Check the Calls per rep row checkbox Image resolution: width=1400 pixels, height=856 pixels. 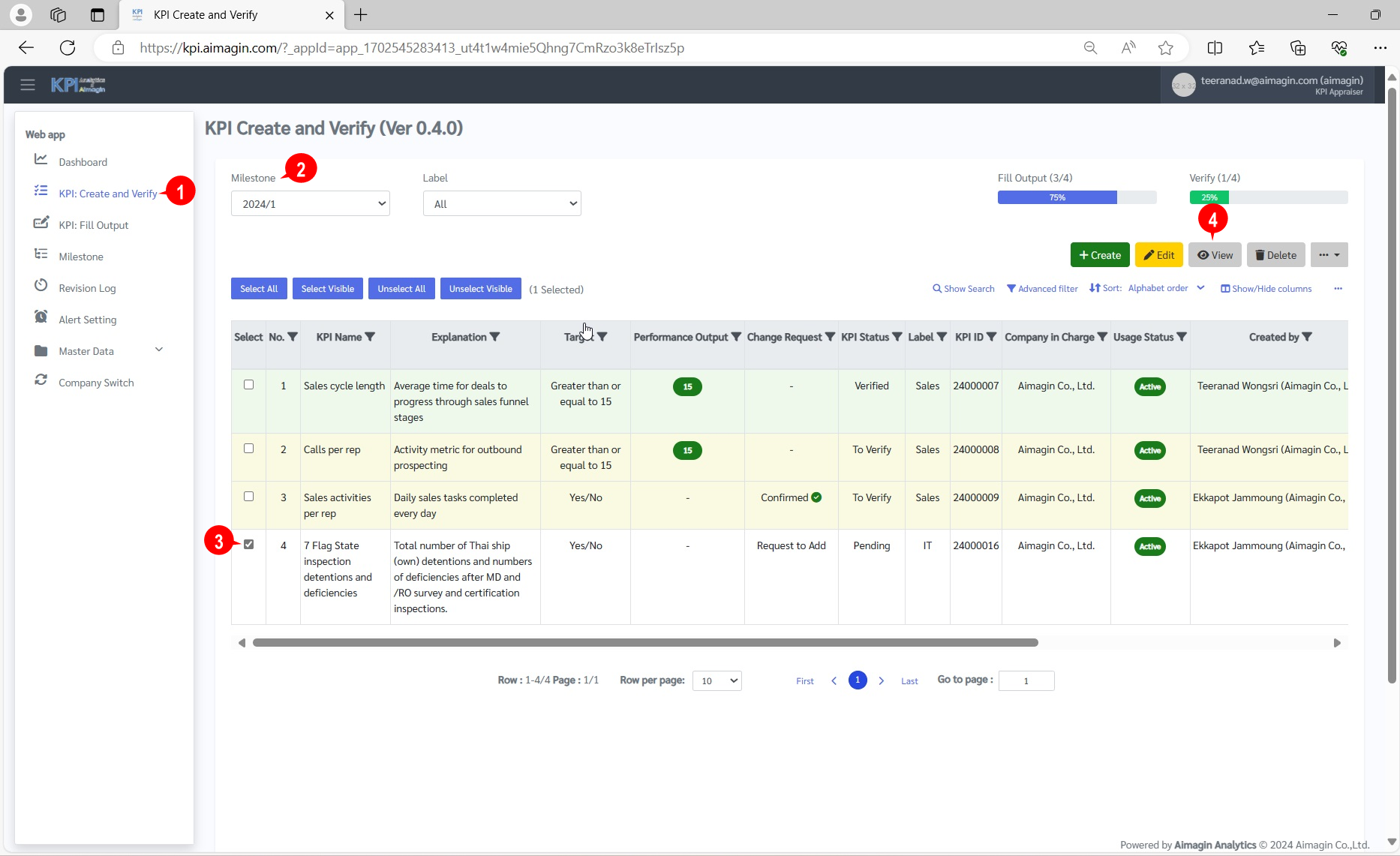point(248,449)
